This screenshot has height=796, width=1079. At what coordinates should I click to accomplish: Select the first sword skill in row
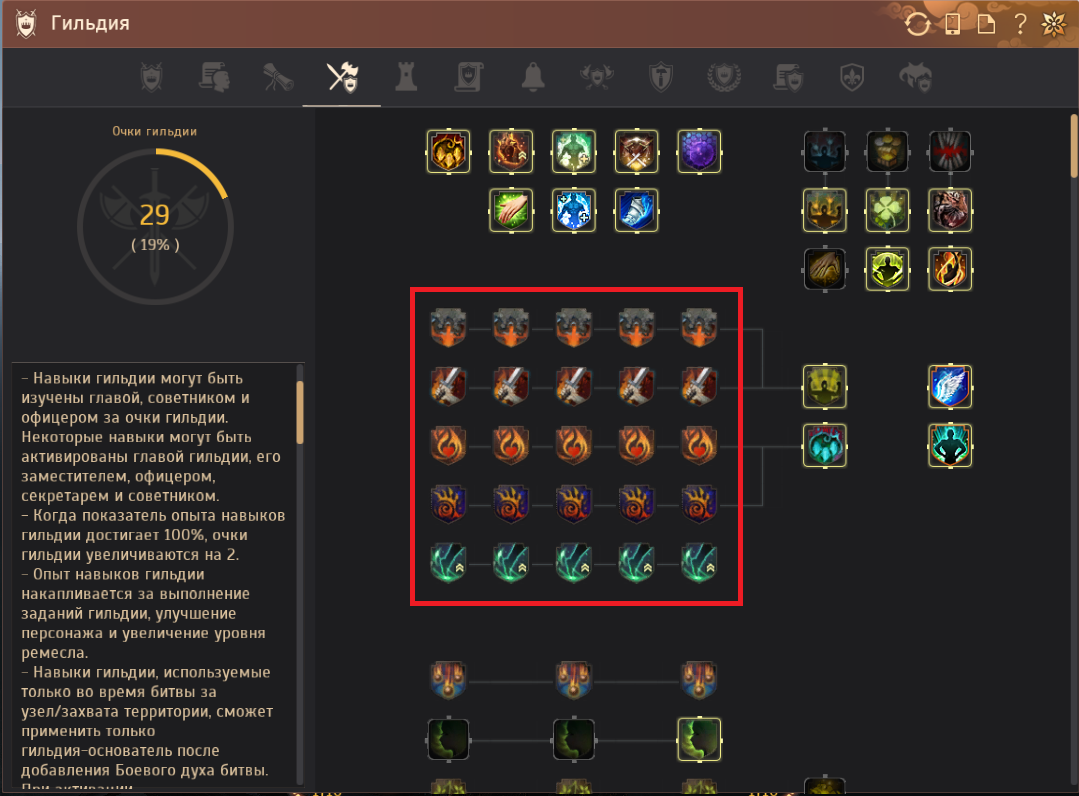[x=448, y=385]
